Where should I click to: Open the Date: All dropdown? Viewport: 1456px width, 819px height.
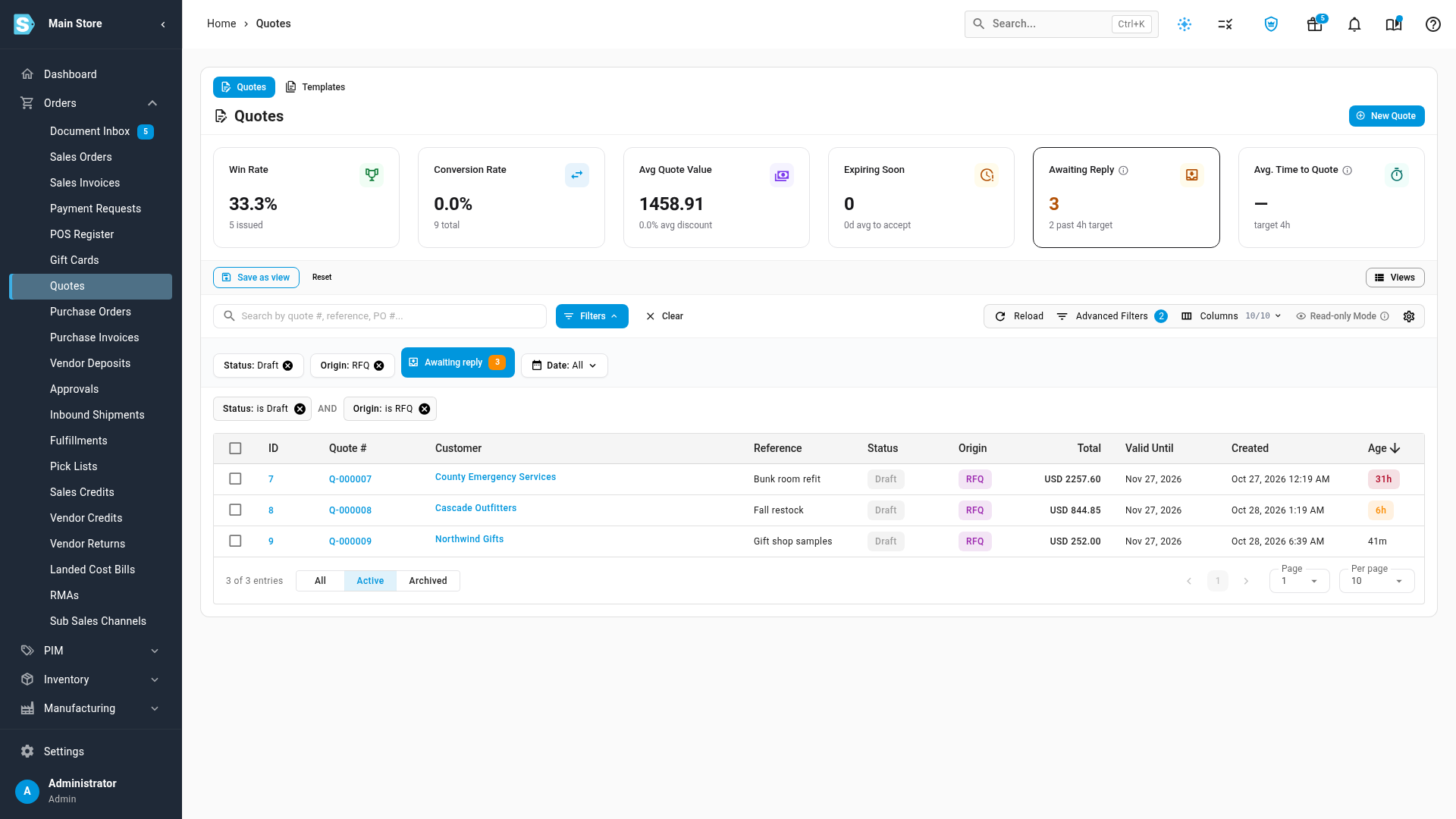tap(564, 366)
